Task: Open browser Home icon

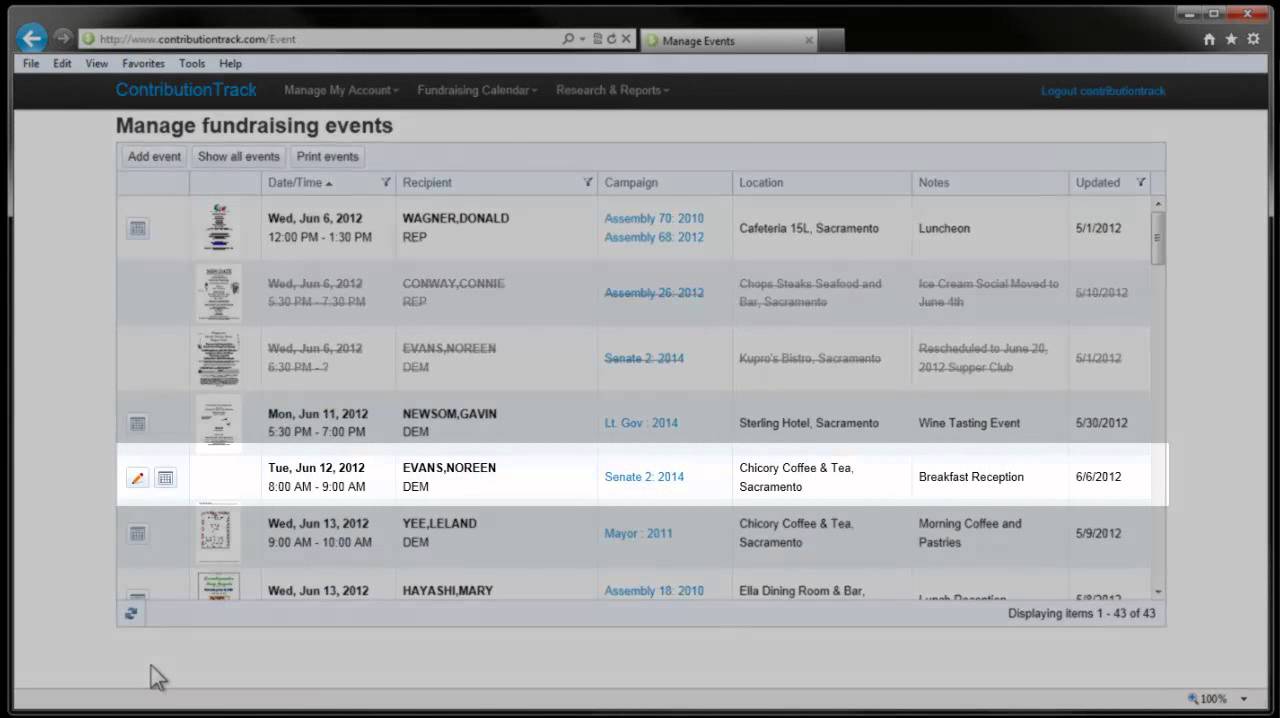Action: coord(1209,39)
